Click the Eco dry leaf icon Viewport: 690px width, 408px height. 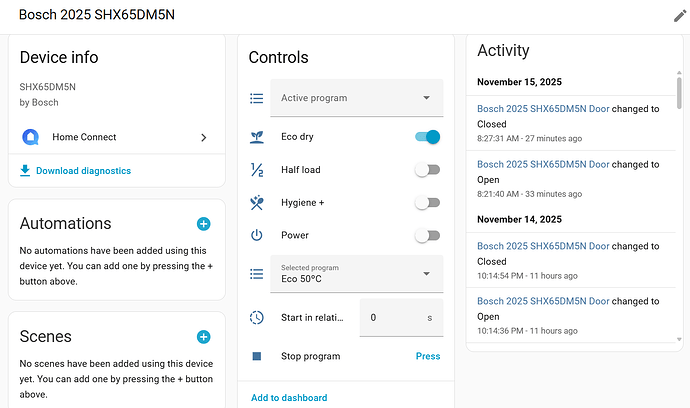click(257, 137)
